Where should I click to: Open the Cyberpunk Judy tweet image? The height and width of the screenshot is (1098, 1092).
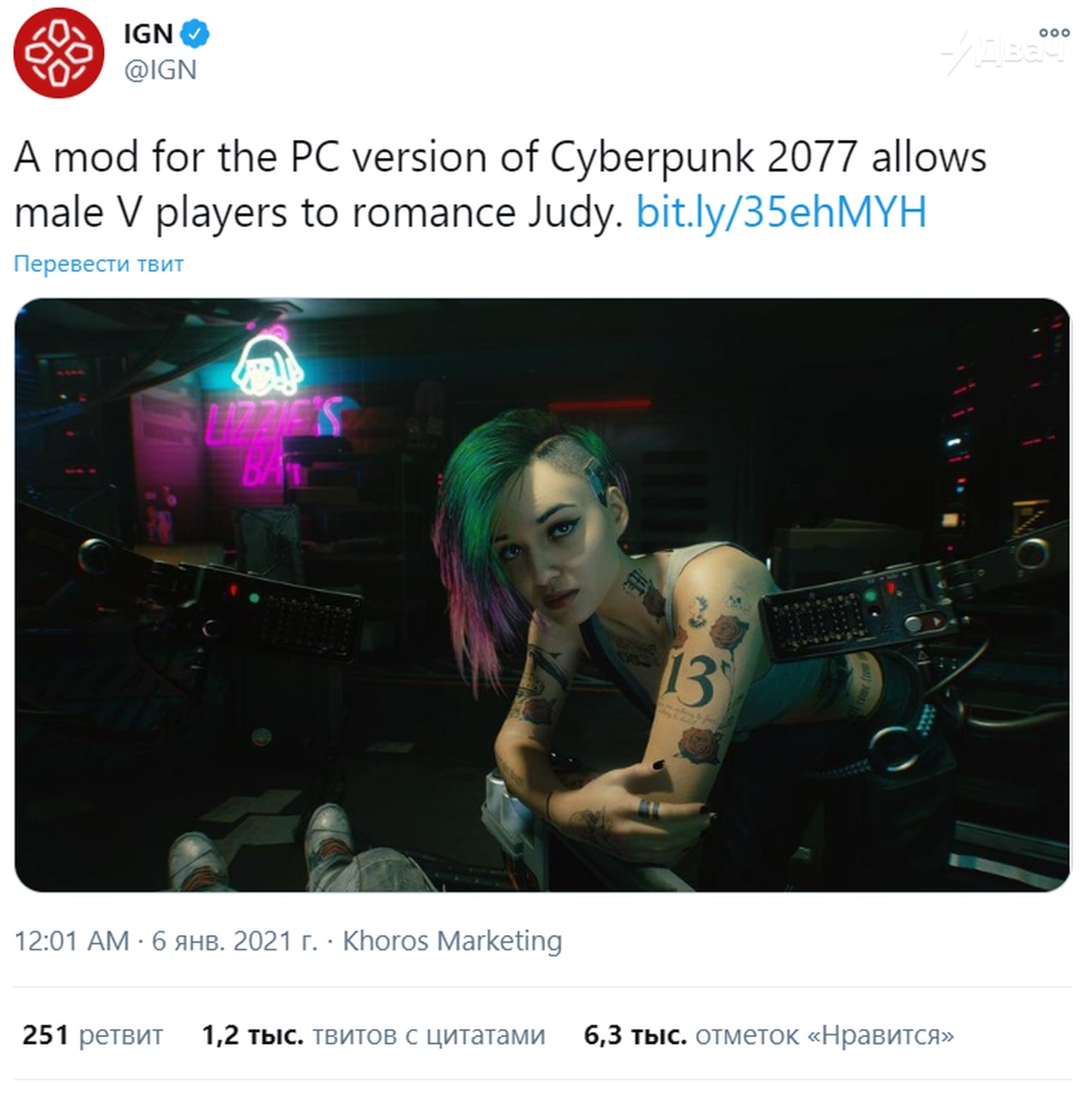click(542, 595)
